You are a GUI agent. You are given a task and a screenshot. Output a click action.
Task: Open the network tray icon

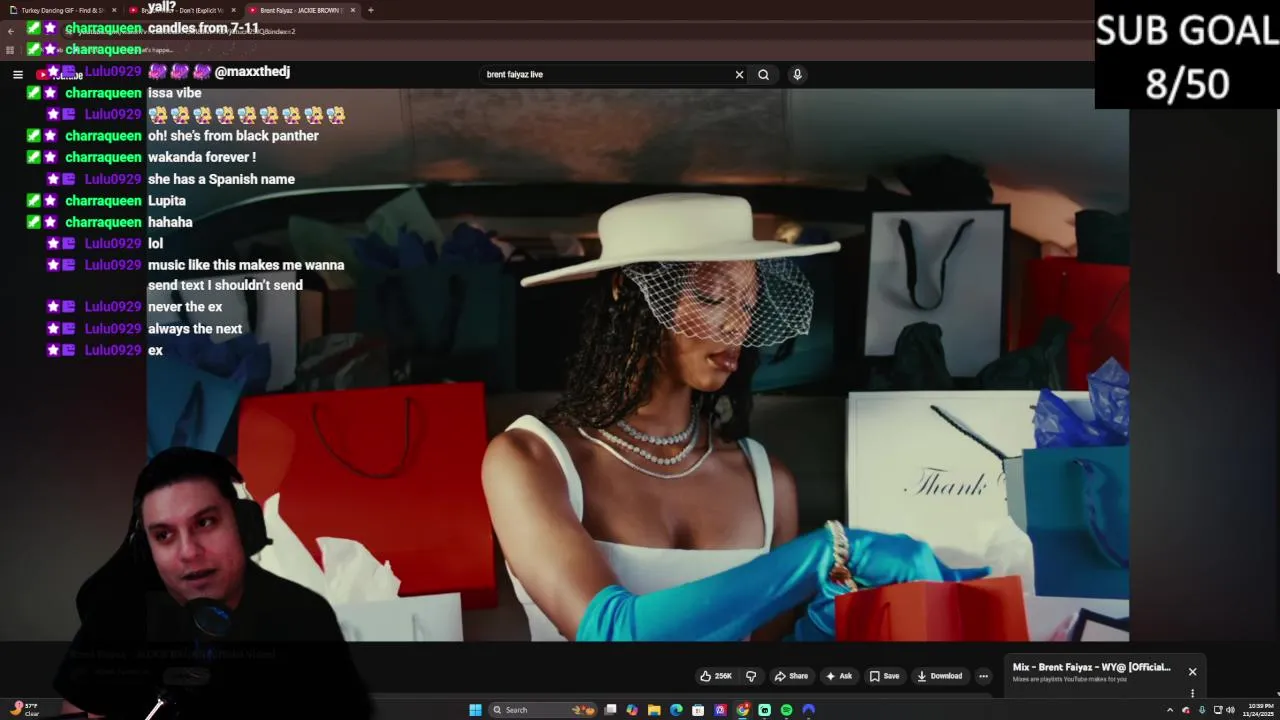pyautogui.click(x=1218, y=710)
